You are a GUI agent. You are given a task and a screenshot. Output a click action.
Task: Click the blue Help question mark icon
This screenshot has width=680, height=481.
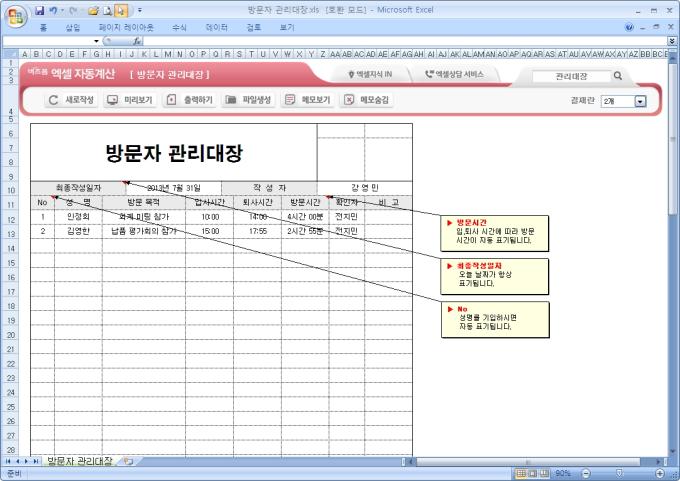click(629, 27)
